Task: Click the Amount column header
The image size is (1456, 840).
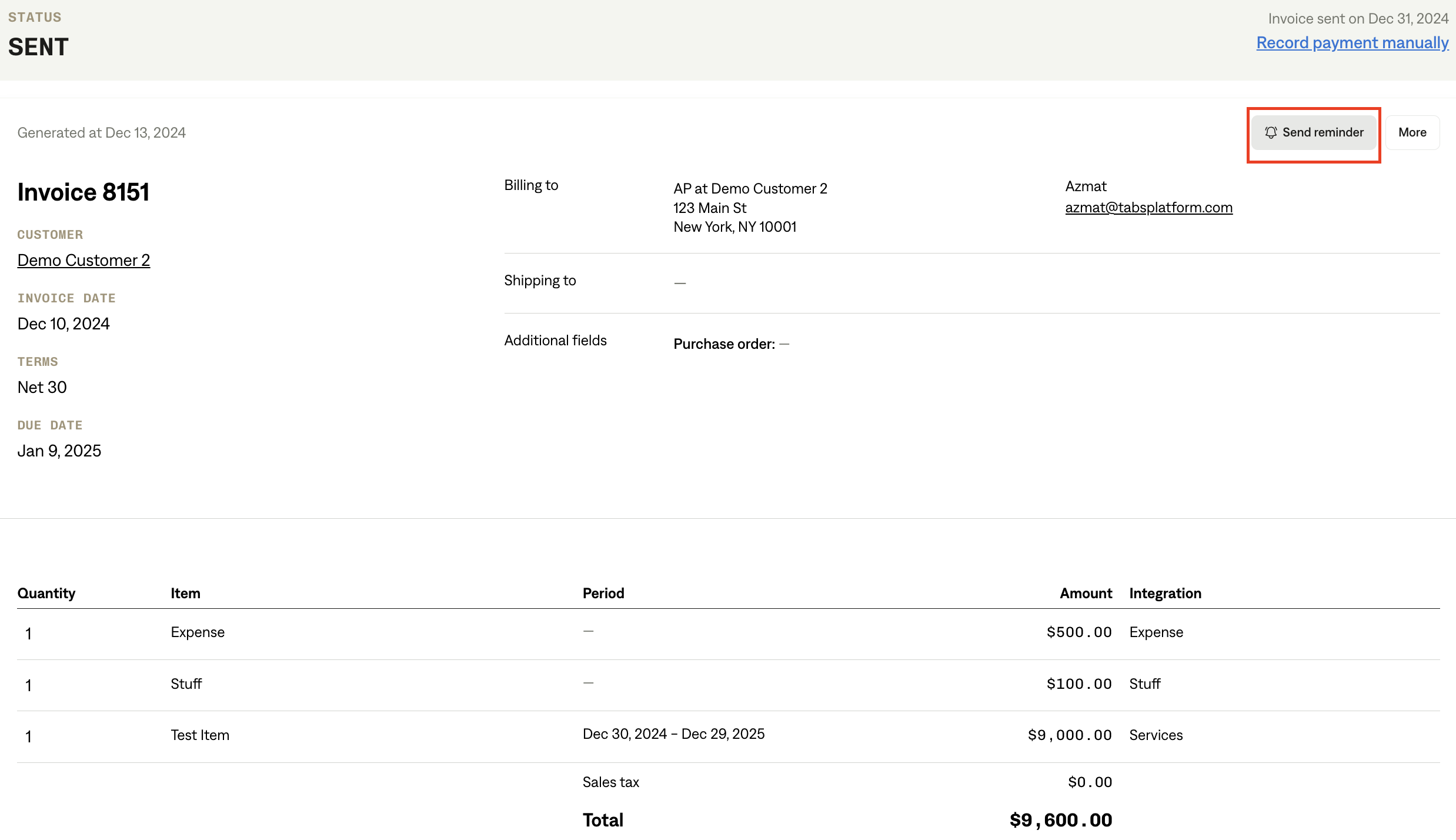Action: click(x=1086, y=594)
